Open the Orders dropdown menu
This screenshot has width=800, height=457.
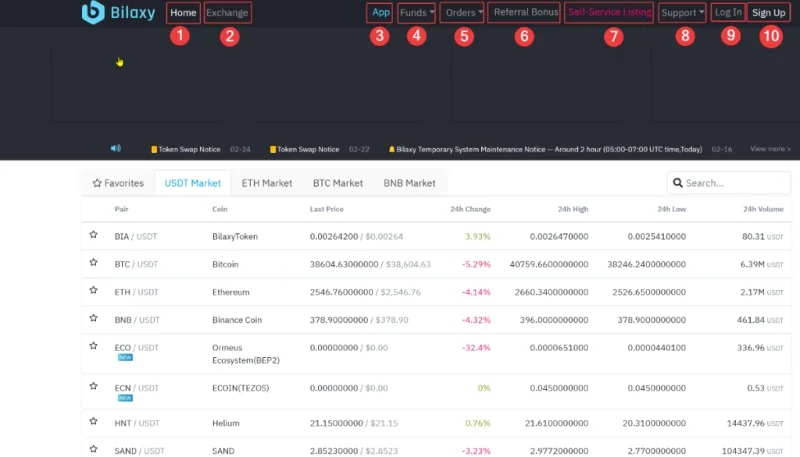pyautogui.click(x=464, y=13)
